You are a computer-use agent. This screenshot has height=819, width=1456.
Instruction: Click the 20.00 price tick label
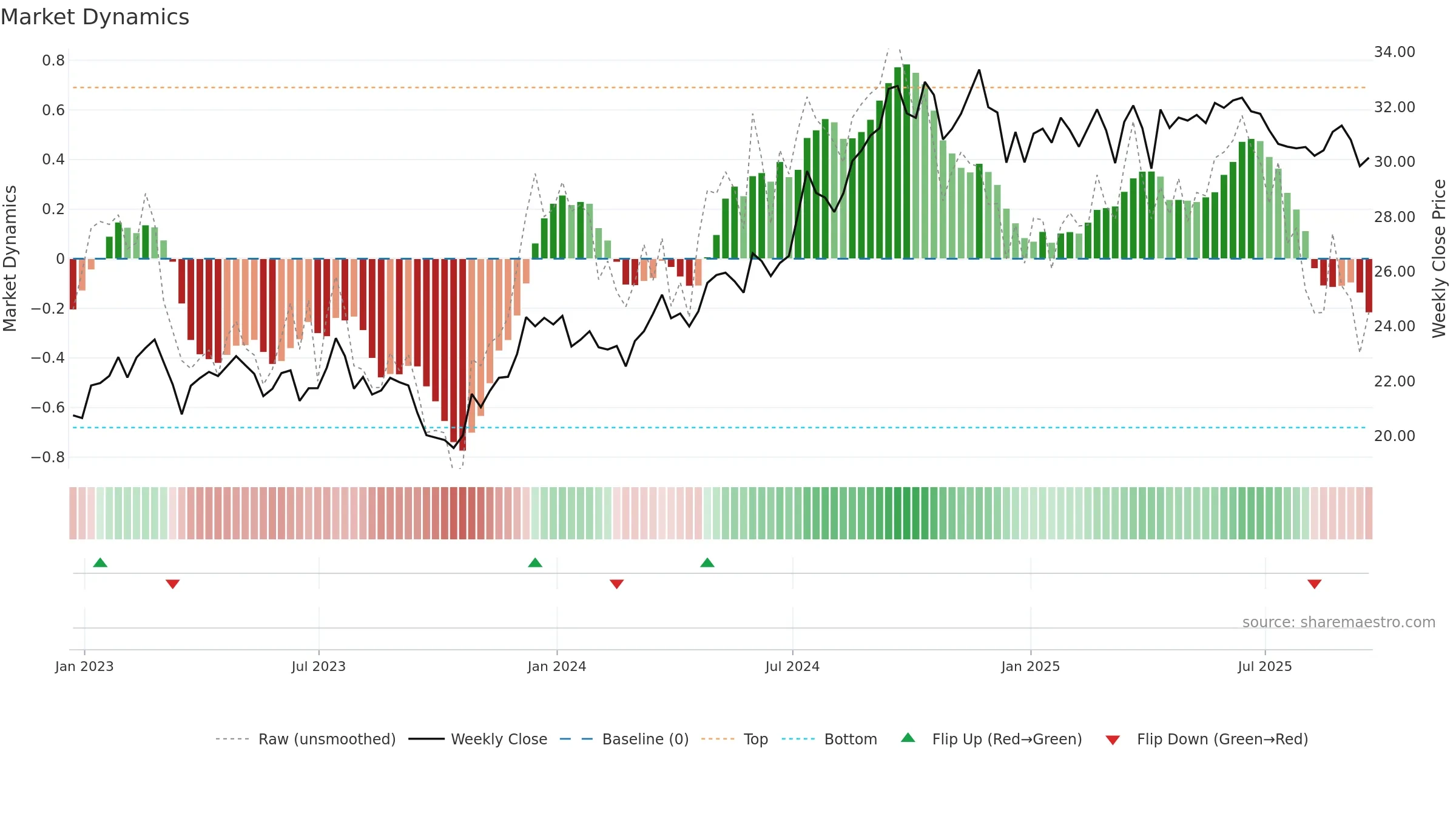pyautogui.click(x=1395, y=436)
